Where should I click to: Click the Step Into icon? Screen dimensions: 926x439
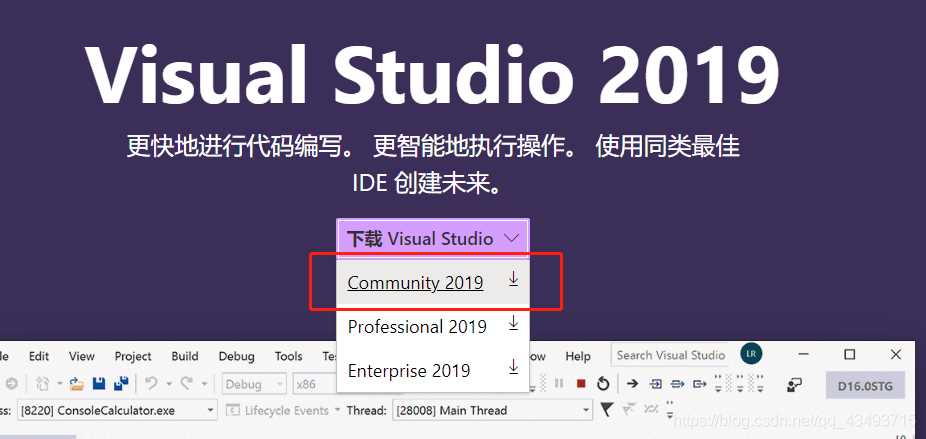point(656,384)
